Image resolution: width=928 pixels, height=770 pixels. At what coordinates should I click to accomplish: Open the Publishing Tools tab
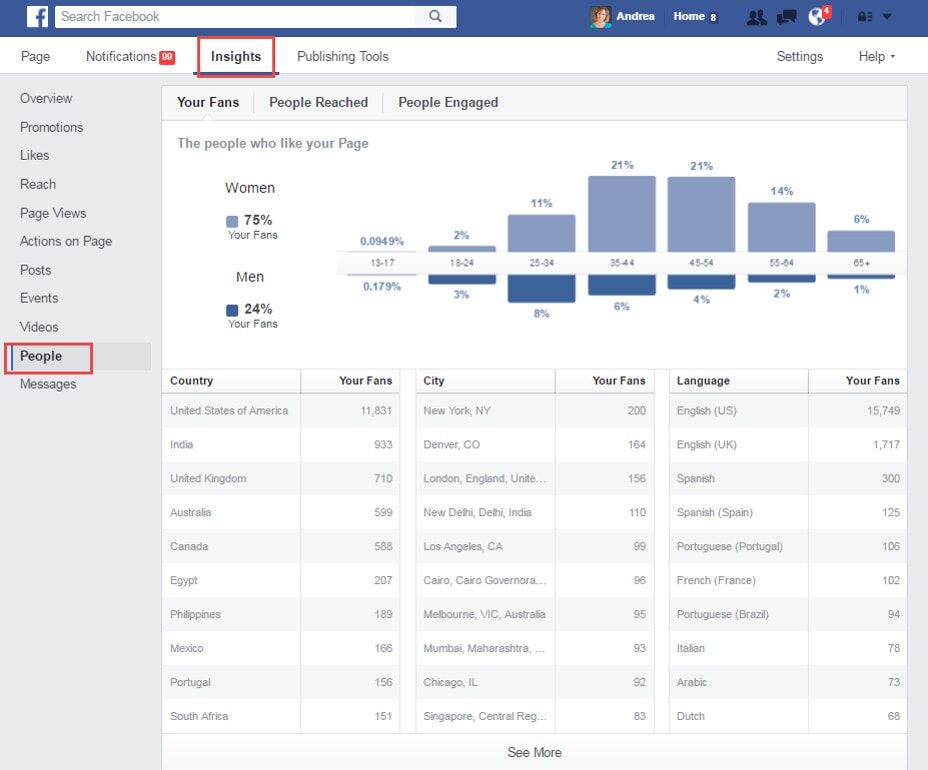pos(343,56)
